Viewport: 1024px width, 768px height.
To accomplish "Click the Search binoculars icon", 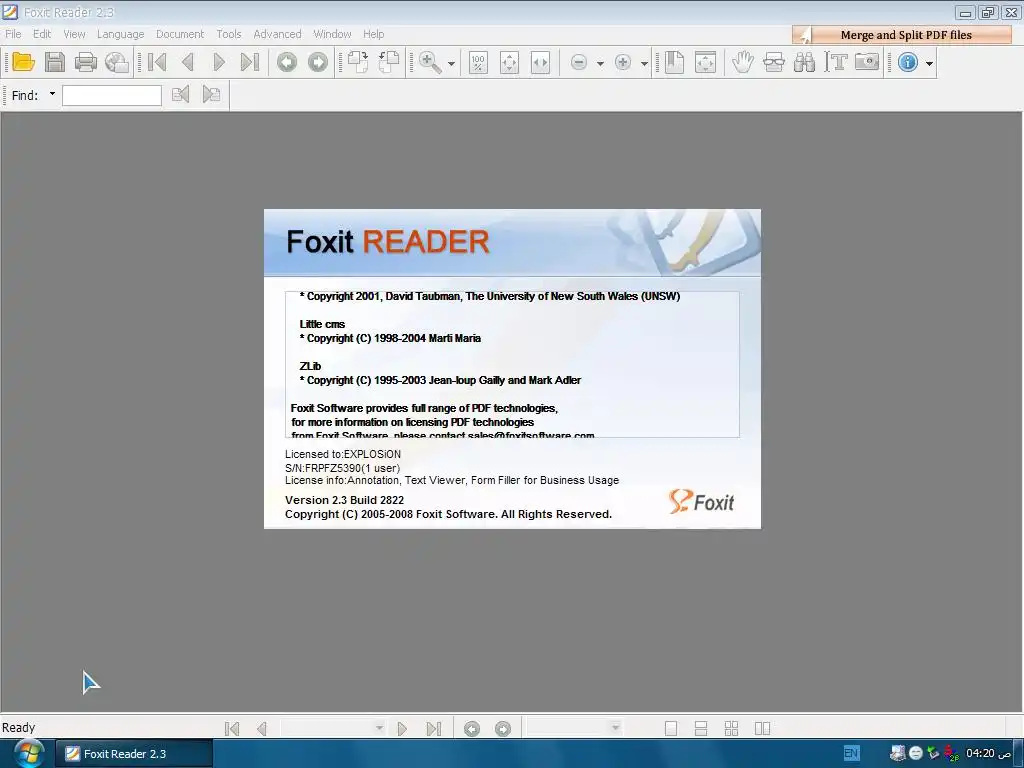I will click(x=805, y=62).
